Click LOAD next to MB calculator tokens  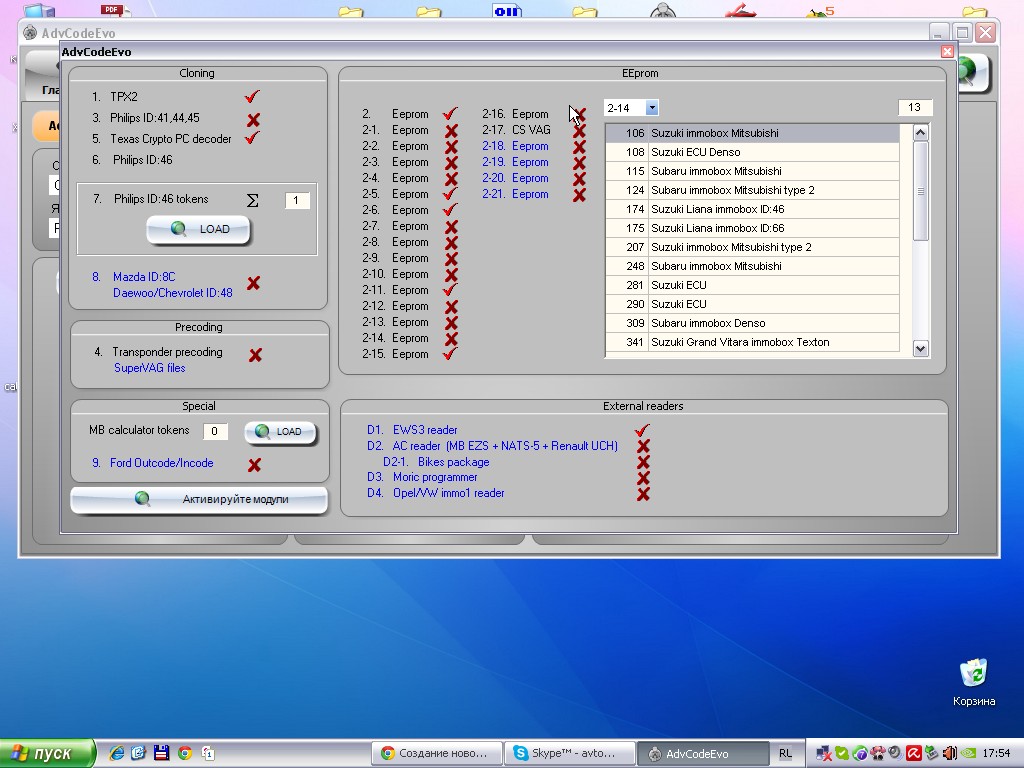pyautogui.click(x=281, y=432)
